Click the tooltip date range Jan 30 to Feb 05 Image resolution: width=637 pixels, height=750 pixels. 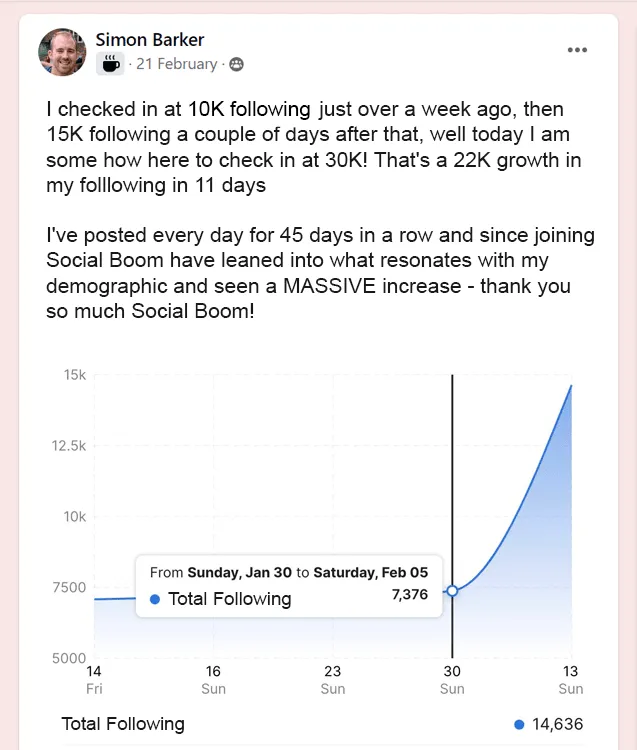(x=289, y=573)
